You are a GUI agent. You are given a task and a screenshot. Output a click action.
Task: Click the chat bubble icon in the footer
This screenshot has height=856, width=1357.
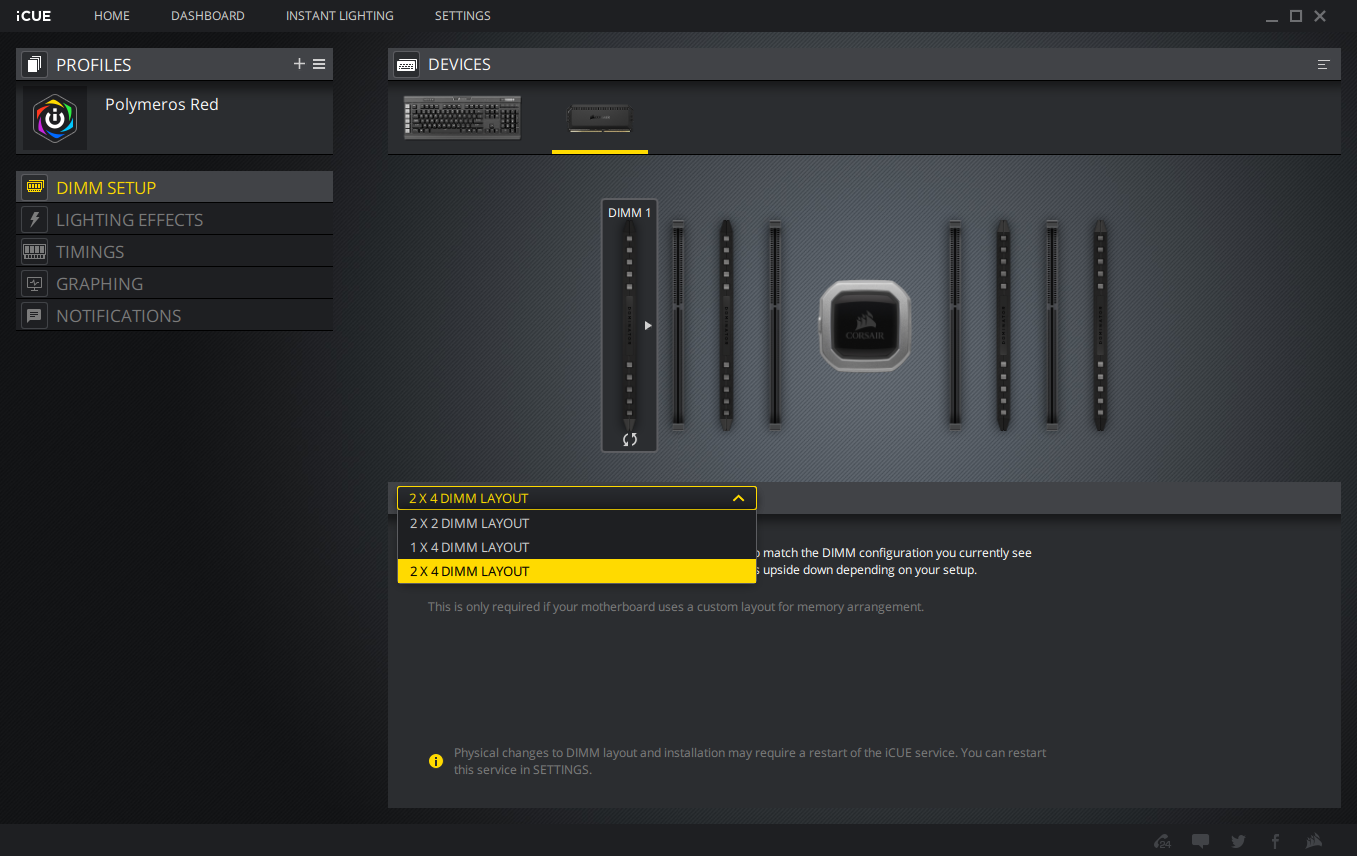[1201, 841]
